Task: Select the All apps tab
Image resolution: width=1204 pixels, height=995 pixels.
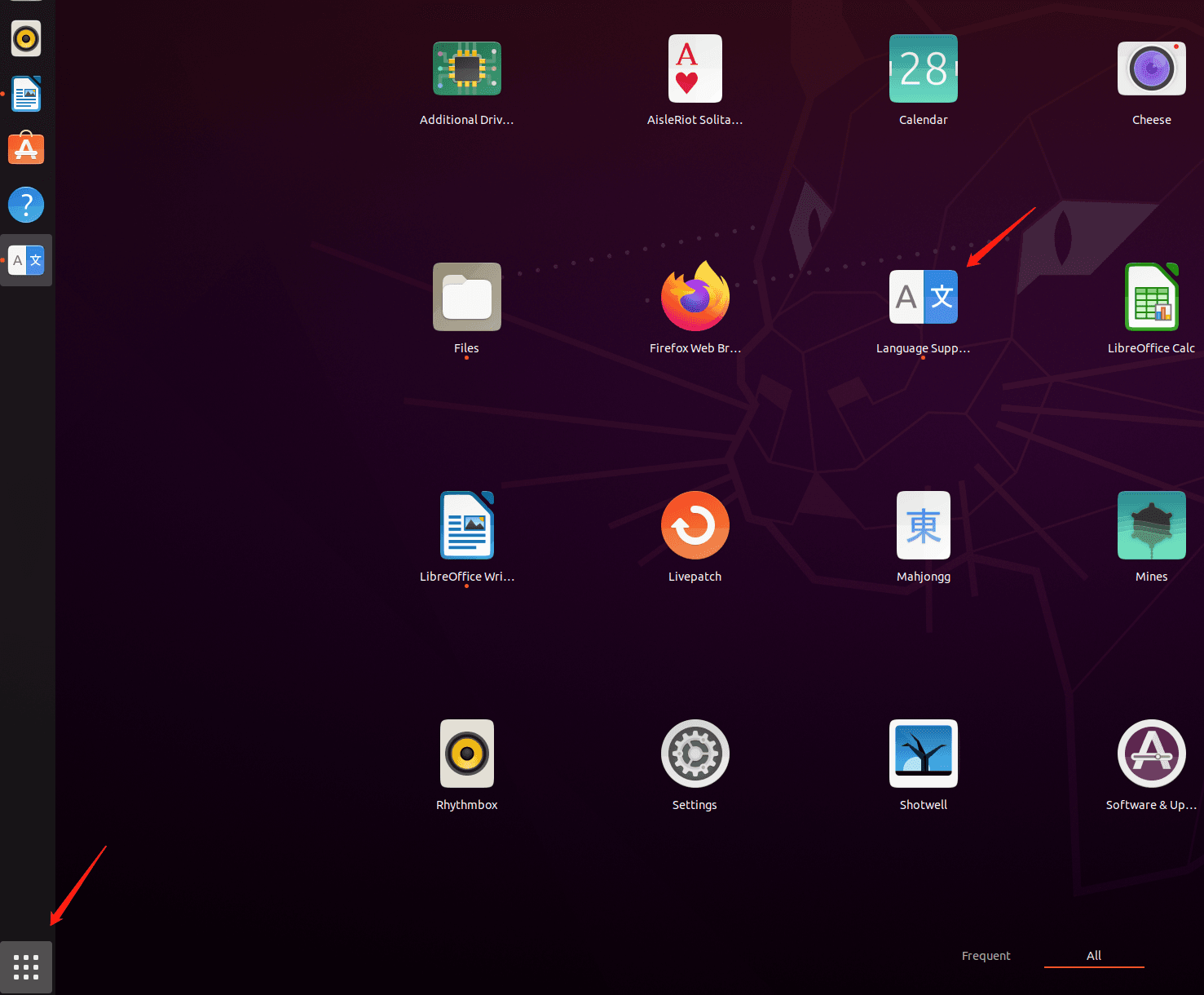Action: [1094, 956]
